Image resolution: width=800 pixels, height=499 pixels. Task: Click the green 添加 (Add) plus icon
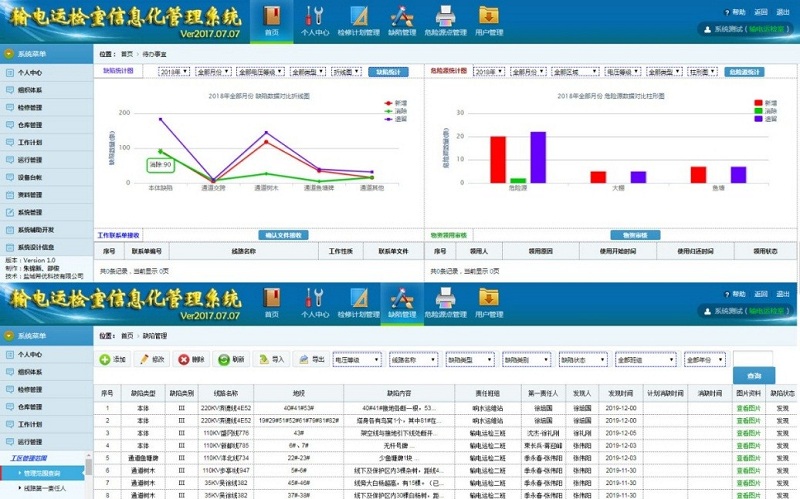105,359
